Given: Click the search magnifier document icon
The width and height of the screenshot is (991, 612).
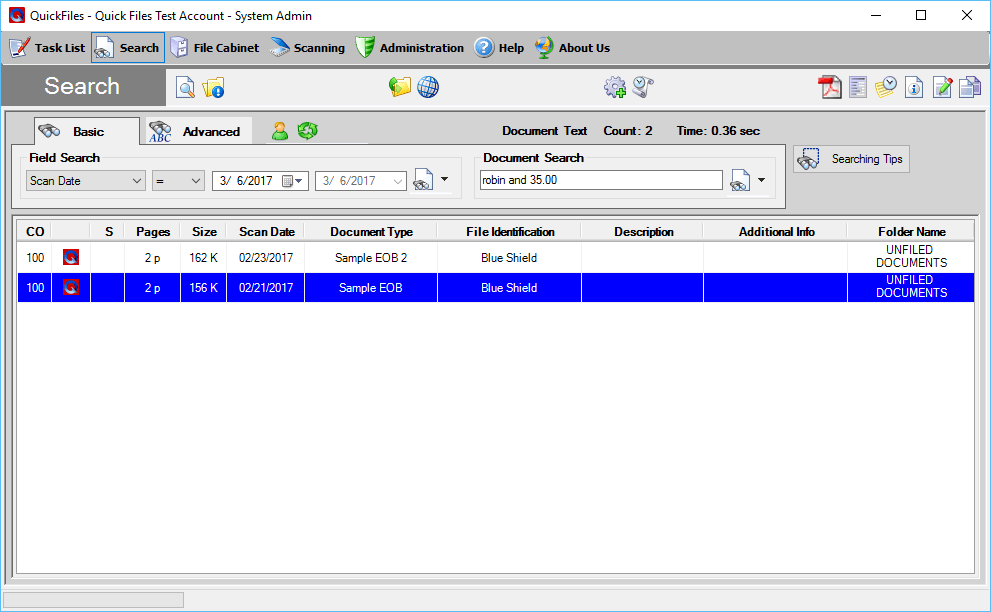Looking at the screenshot, I should click(x=185, y=87).
